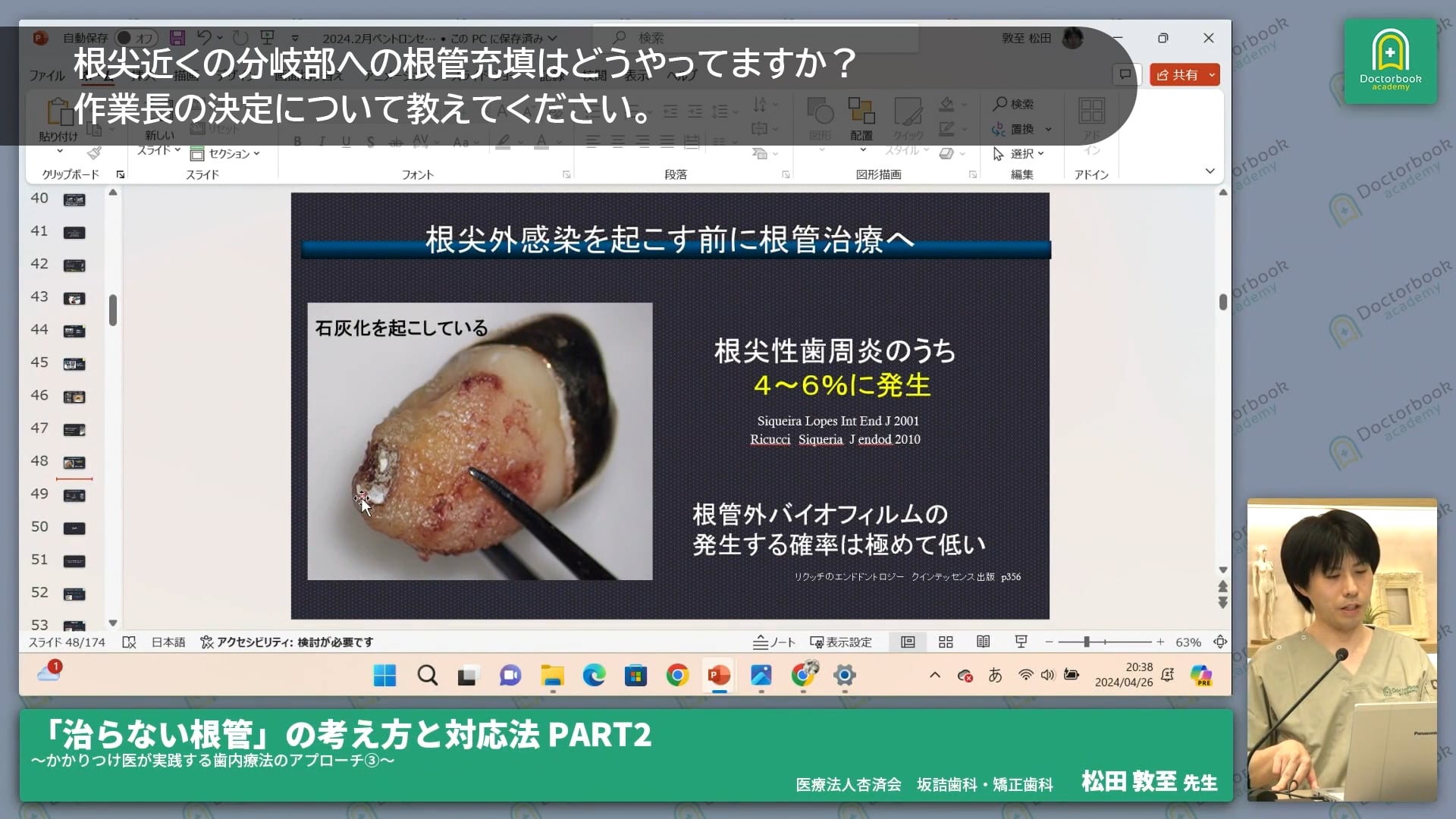
Task: Go to next slide double-arrow button
Action: tap(1222, 603)
